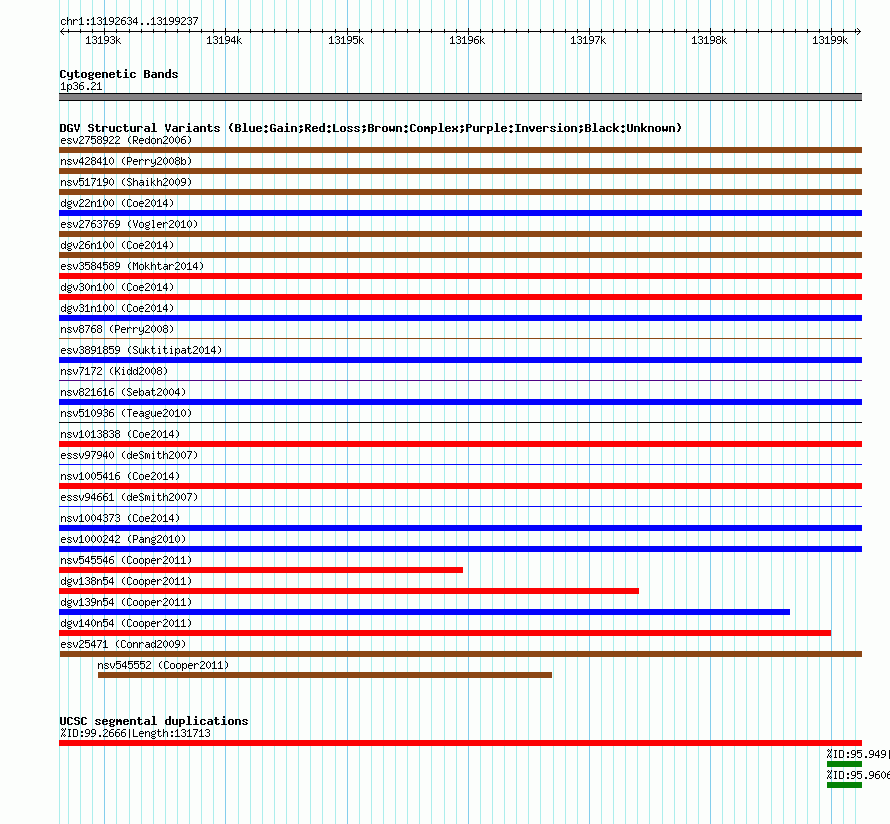Click the right arrow of the ruler

[858, 31]
